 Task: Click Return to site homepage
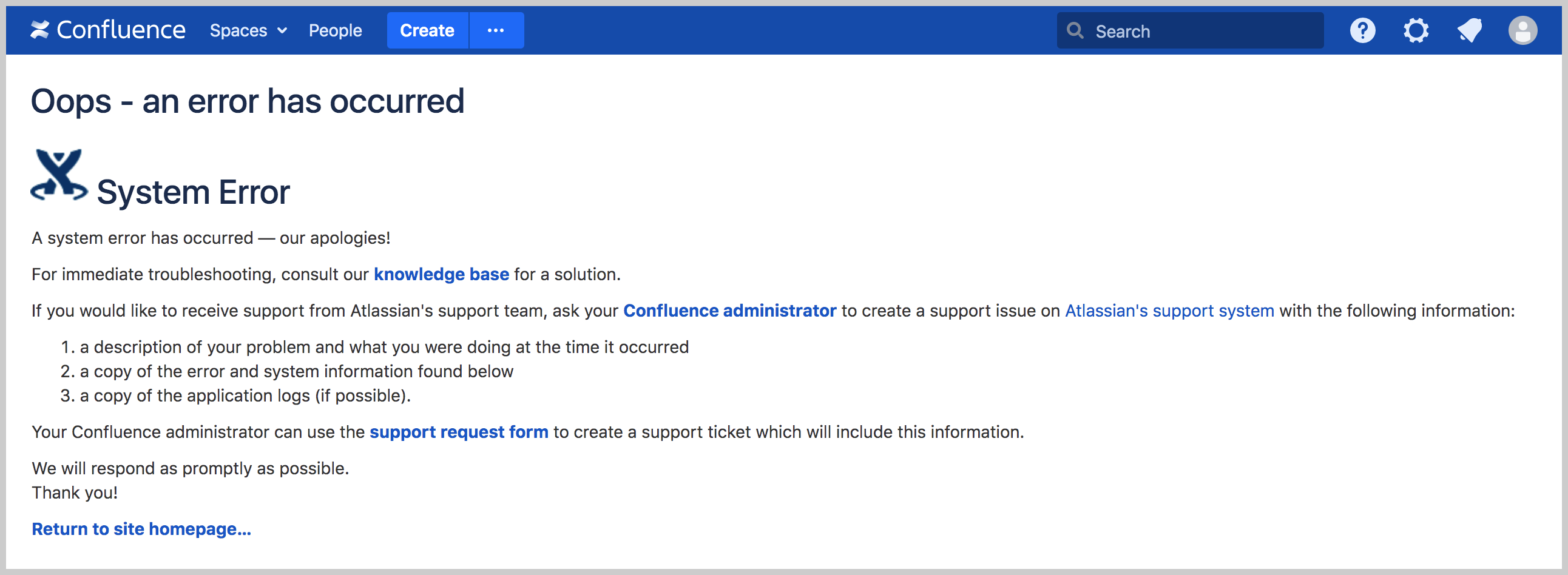141,529
